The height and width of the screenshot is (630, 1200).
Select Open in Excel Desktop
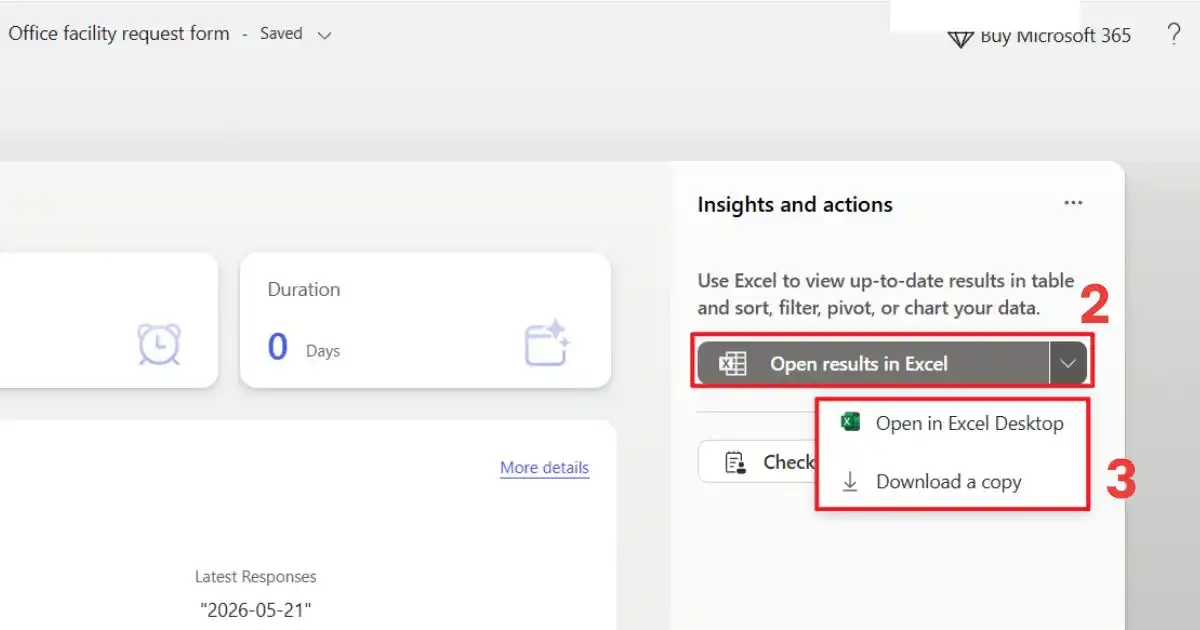pos(952,423)
